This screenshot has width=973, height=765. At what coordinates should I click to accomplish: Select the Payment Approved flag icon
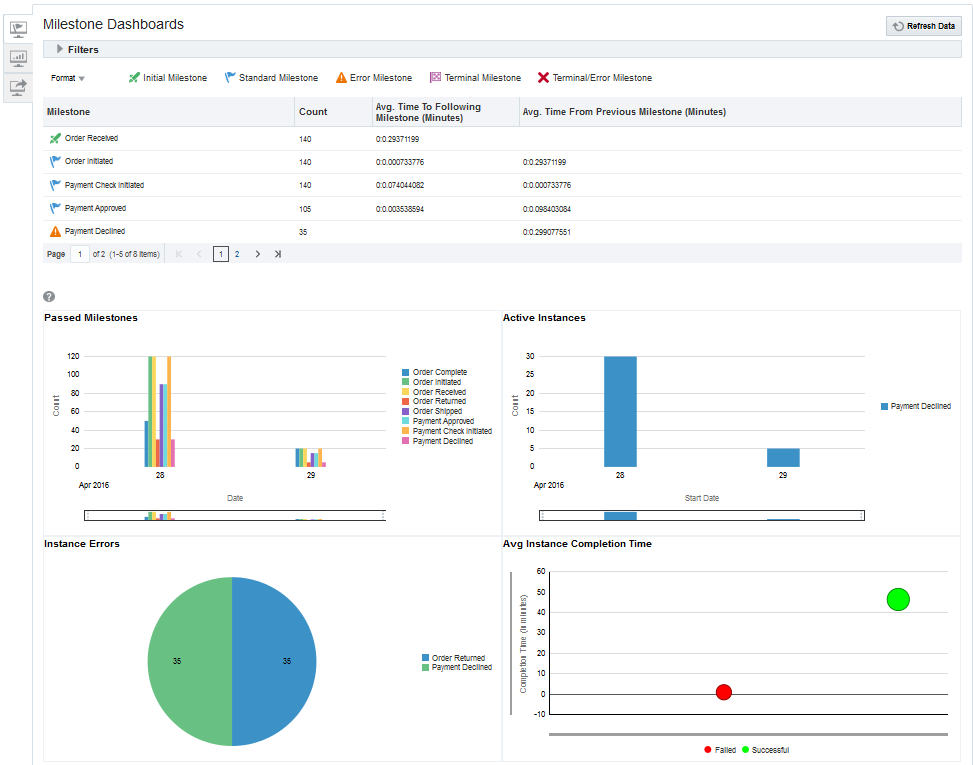55,208
